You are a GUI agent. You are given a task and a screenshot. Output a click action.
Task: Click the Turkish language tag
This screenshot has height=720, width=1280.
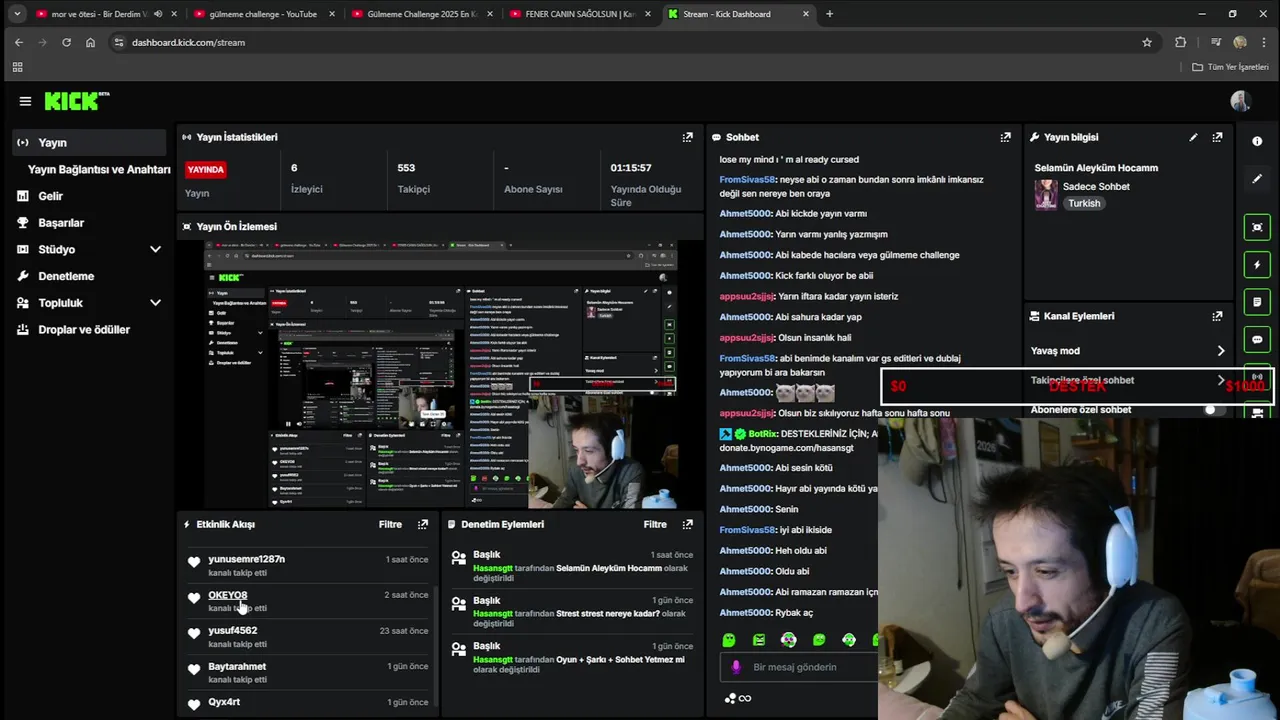pyautogui.click(x=1083, y=203)
